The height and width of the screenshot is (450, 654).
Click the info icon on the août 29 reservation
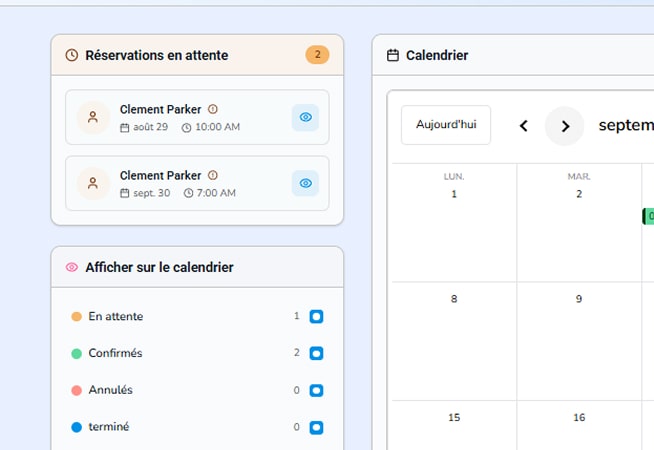[x=212, y=109]
